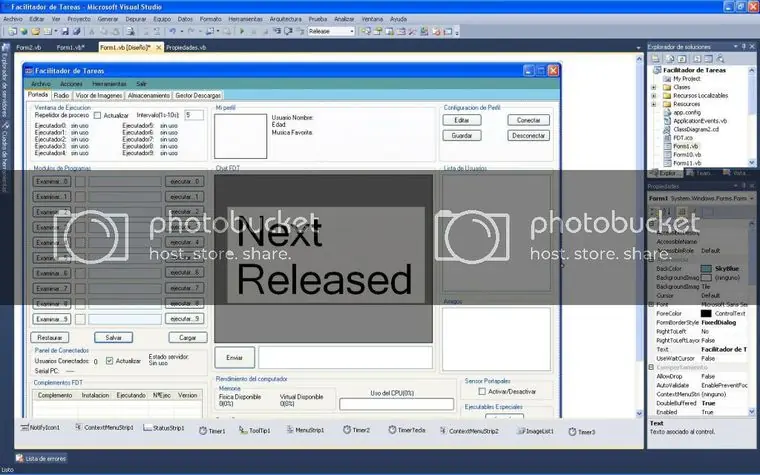
Task: Open the Explorador de servidores side tab
Action: coord(5,80)
